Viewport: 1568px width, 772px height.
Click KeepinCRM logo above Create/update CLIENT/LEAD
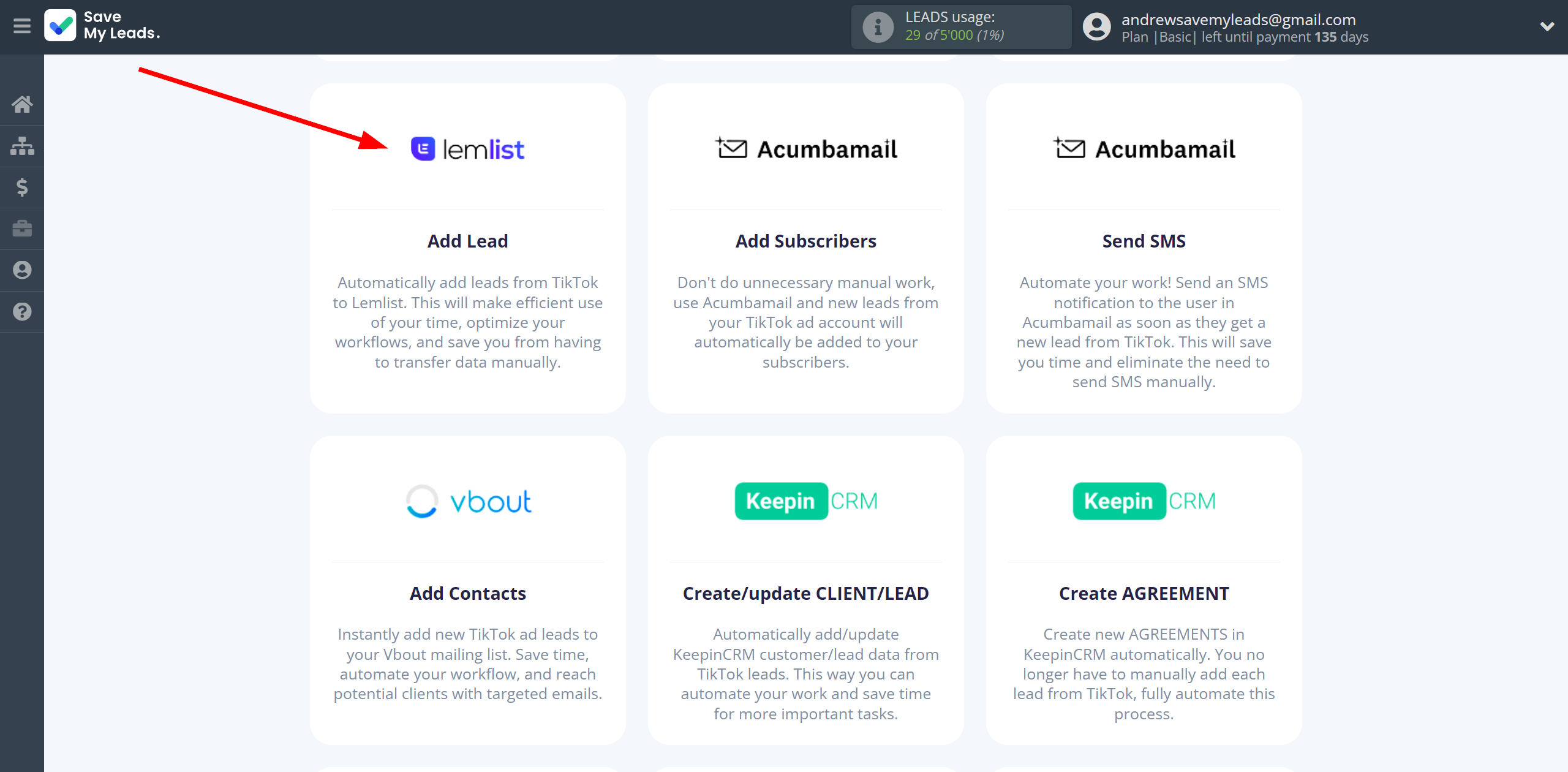click(x=806, y=501)
